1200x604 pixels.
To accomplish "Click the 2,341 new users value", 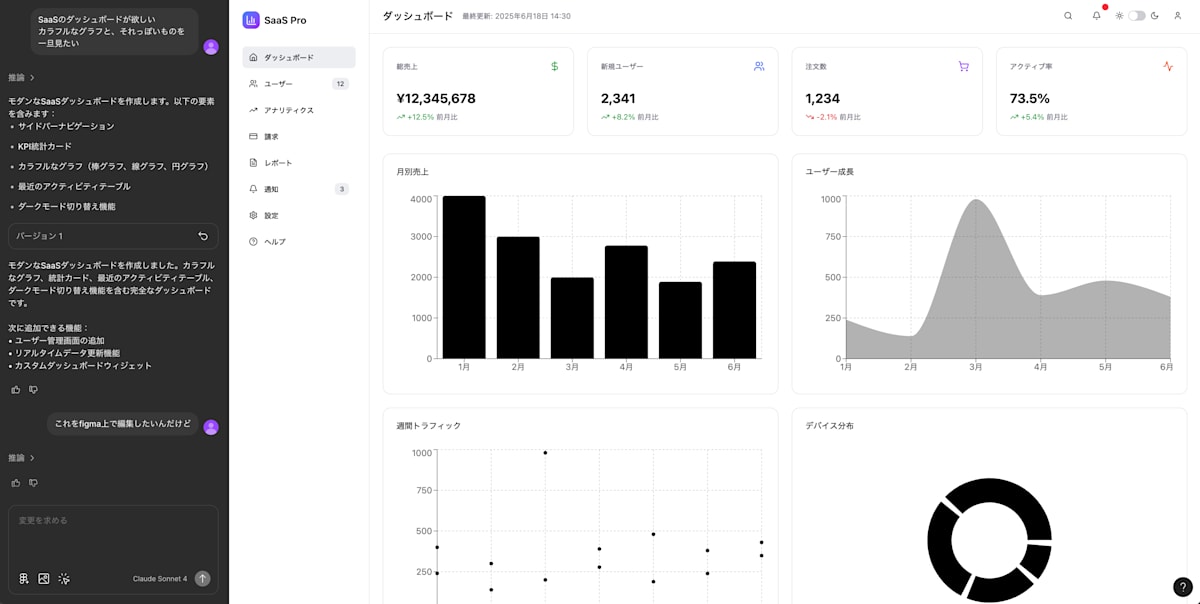I will click(x=618, y=98).
